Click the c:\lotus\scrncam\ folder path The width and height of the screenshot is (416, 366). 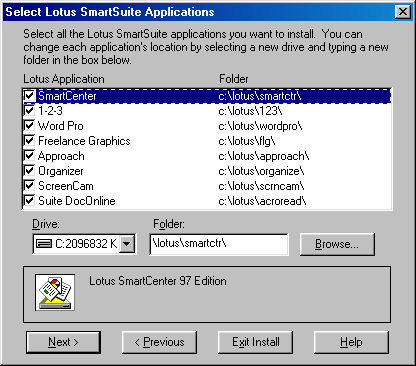coord(261,186)
